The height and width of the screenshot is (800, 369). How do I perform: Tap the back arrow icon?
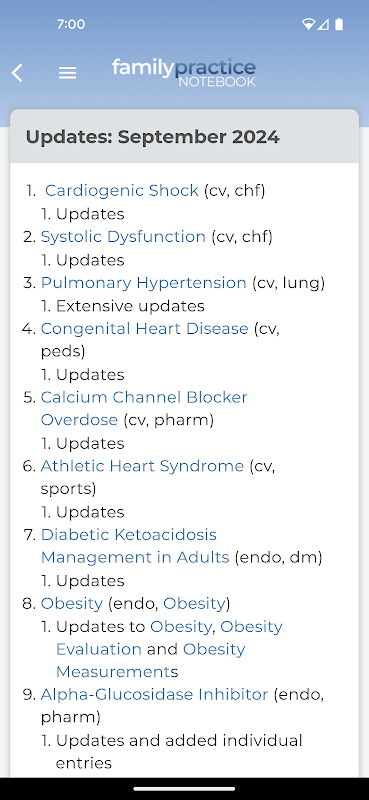(x=17, y=73)
